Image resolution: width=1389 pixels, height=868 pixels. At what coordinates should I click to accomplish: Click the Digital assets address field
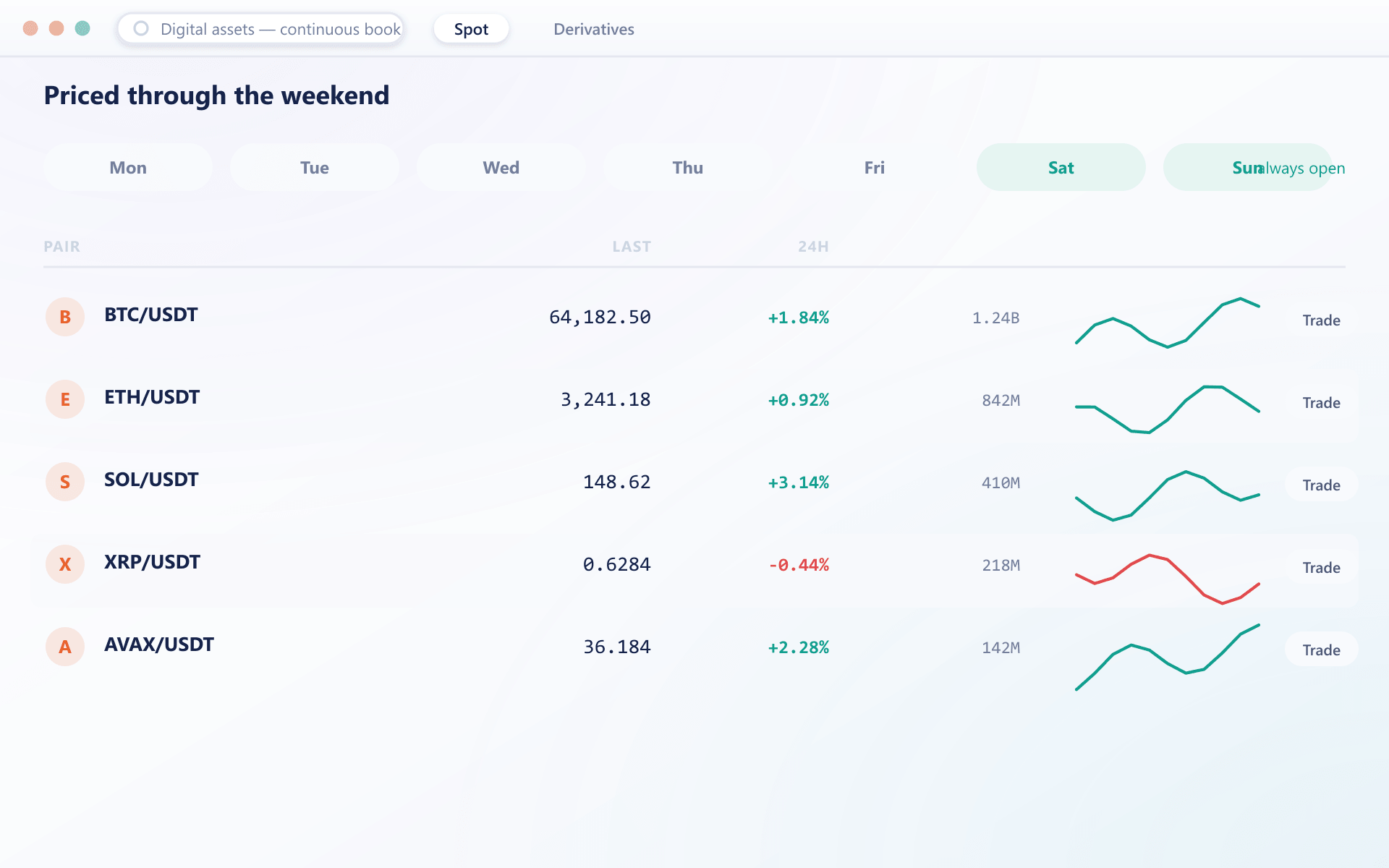(260, 29)
